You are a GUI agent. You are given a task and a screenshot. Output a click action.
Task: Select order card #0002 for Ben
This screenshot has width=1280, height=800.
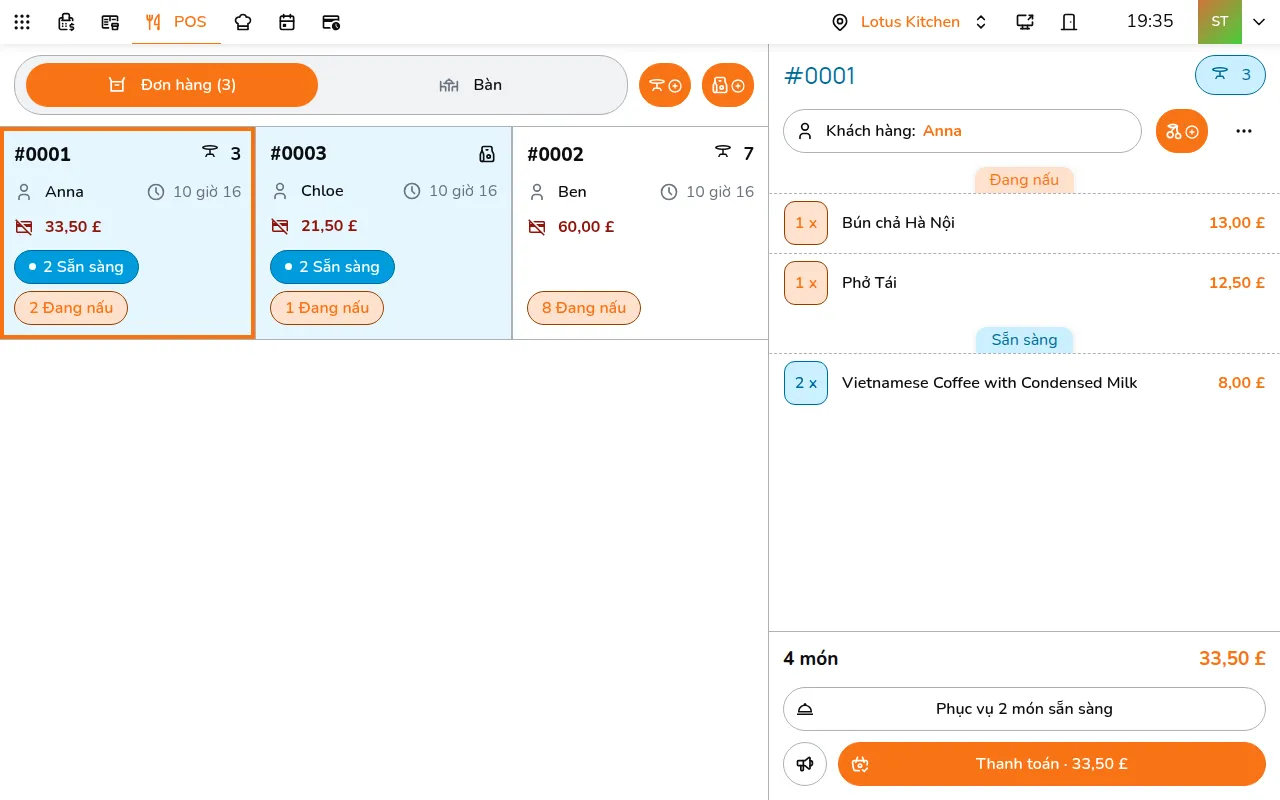[x=640, y=233]
